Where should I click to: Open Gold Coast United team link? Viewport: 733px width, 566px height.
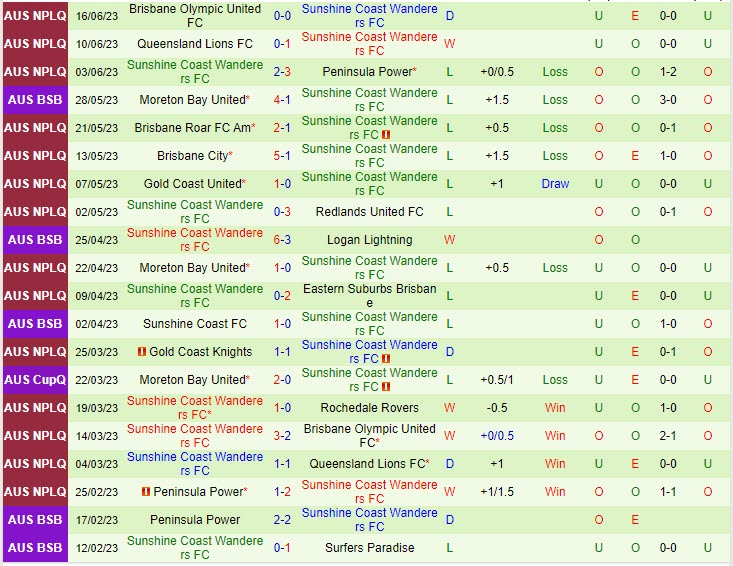coord(192,184)
